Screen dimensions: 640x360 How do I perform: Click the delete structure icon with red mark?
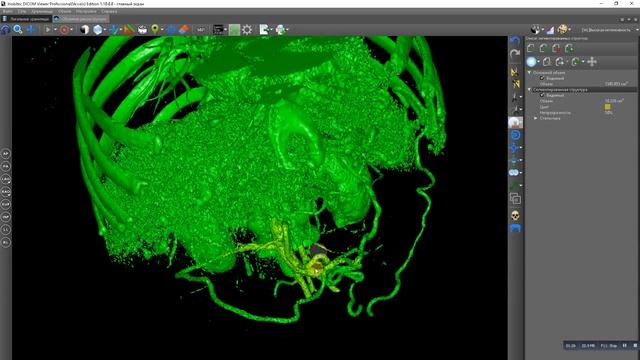click(x=556, y=48)
